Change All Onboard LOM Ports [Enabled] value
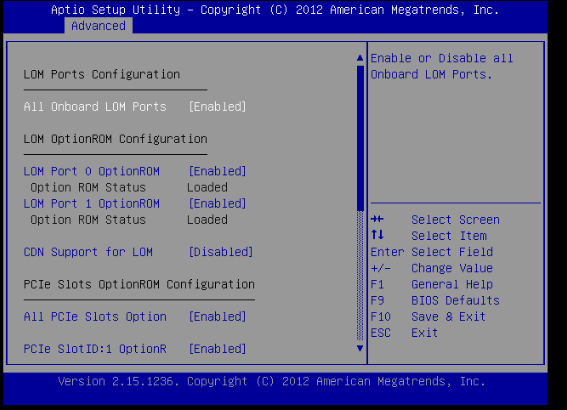The width and height of the screenshot is (567, 410). coord(217,107)
